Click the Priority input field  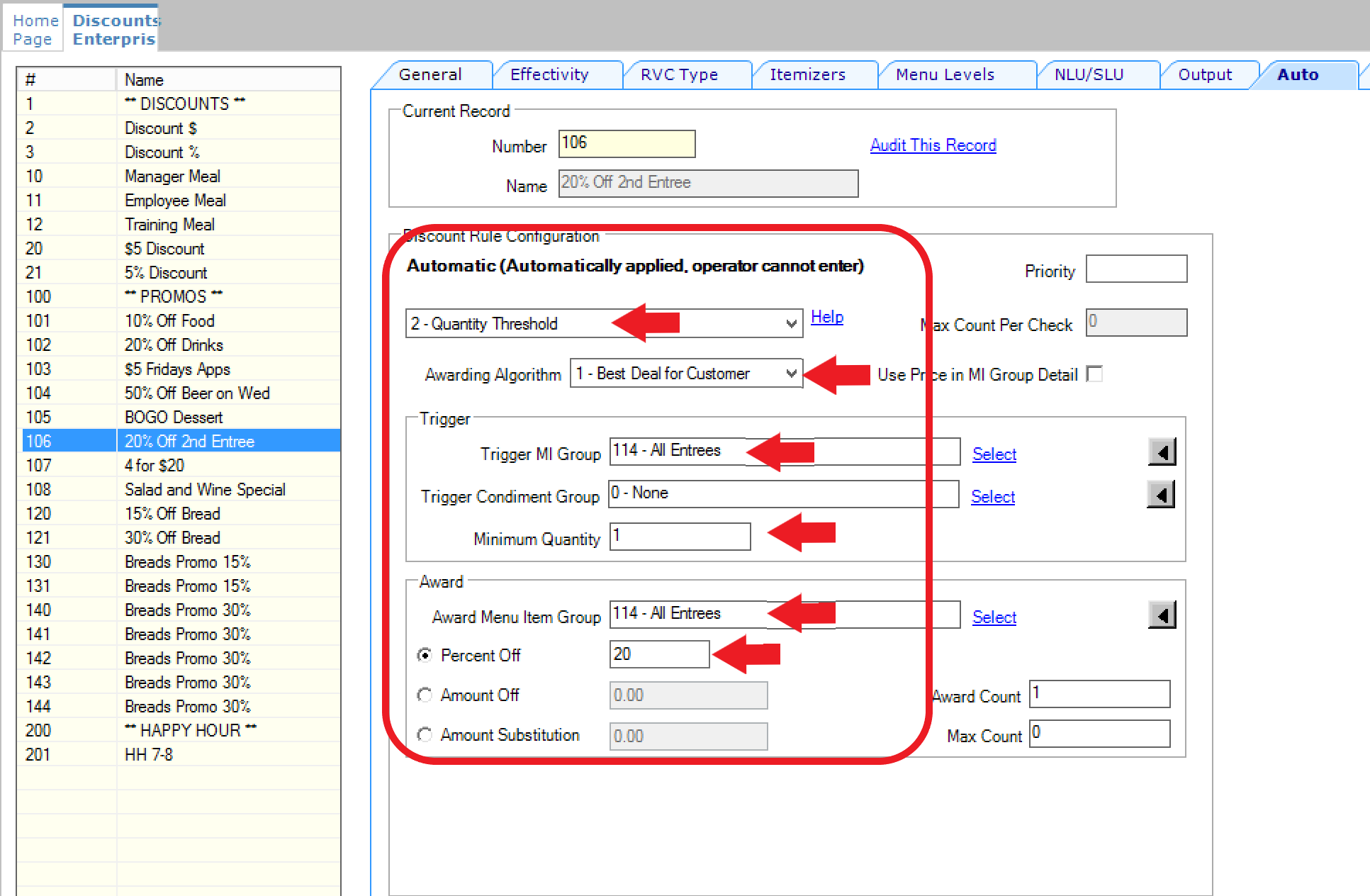1136,269
